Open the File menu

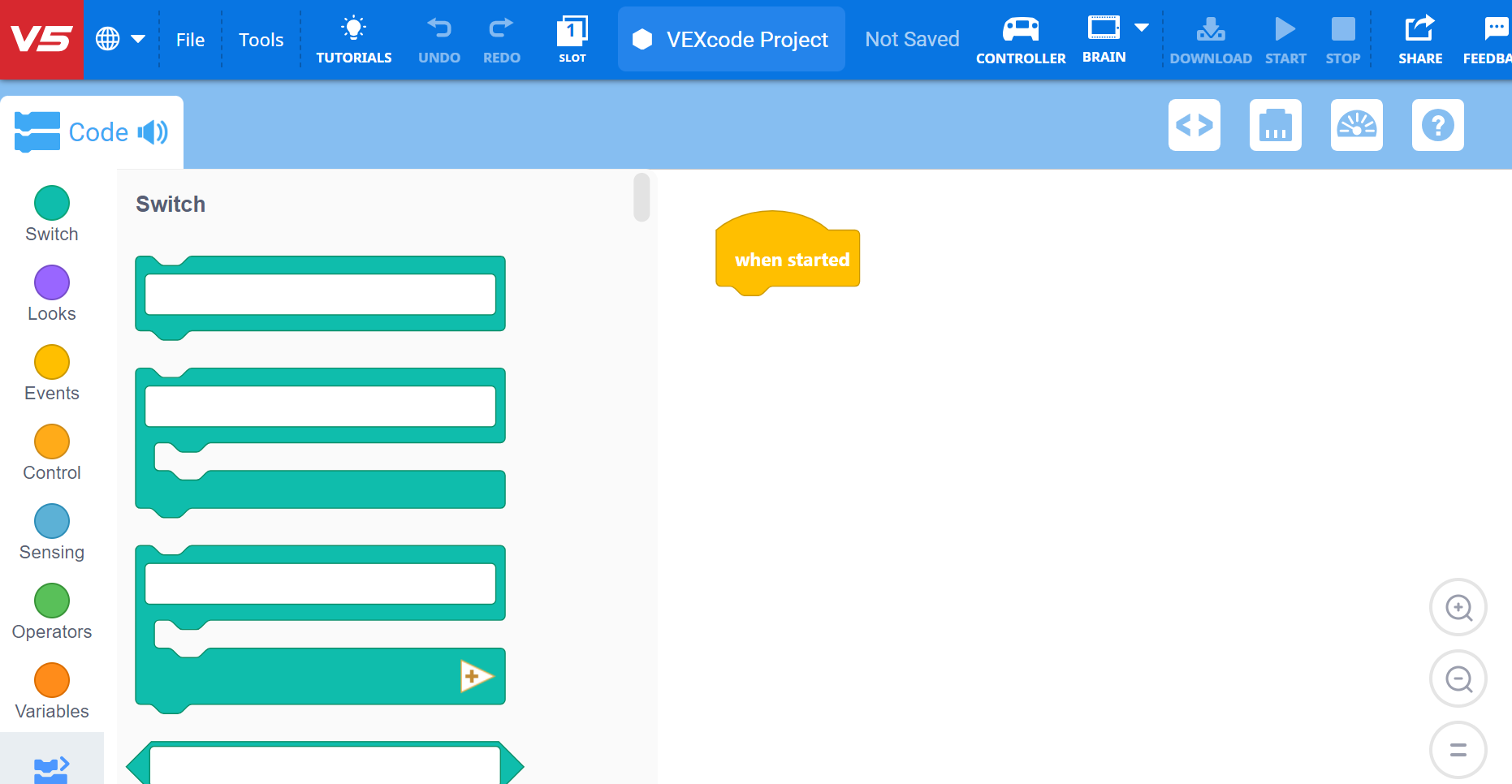click(190, 38)
